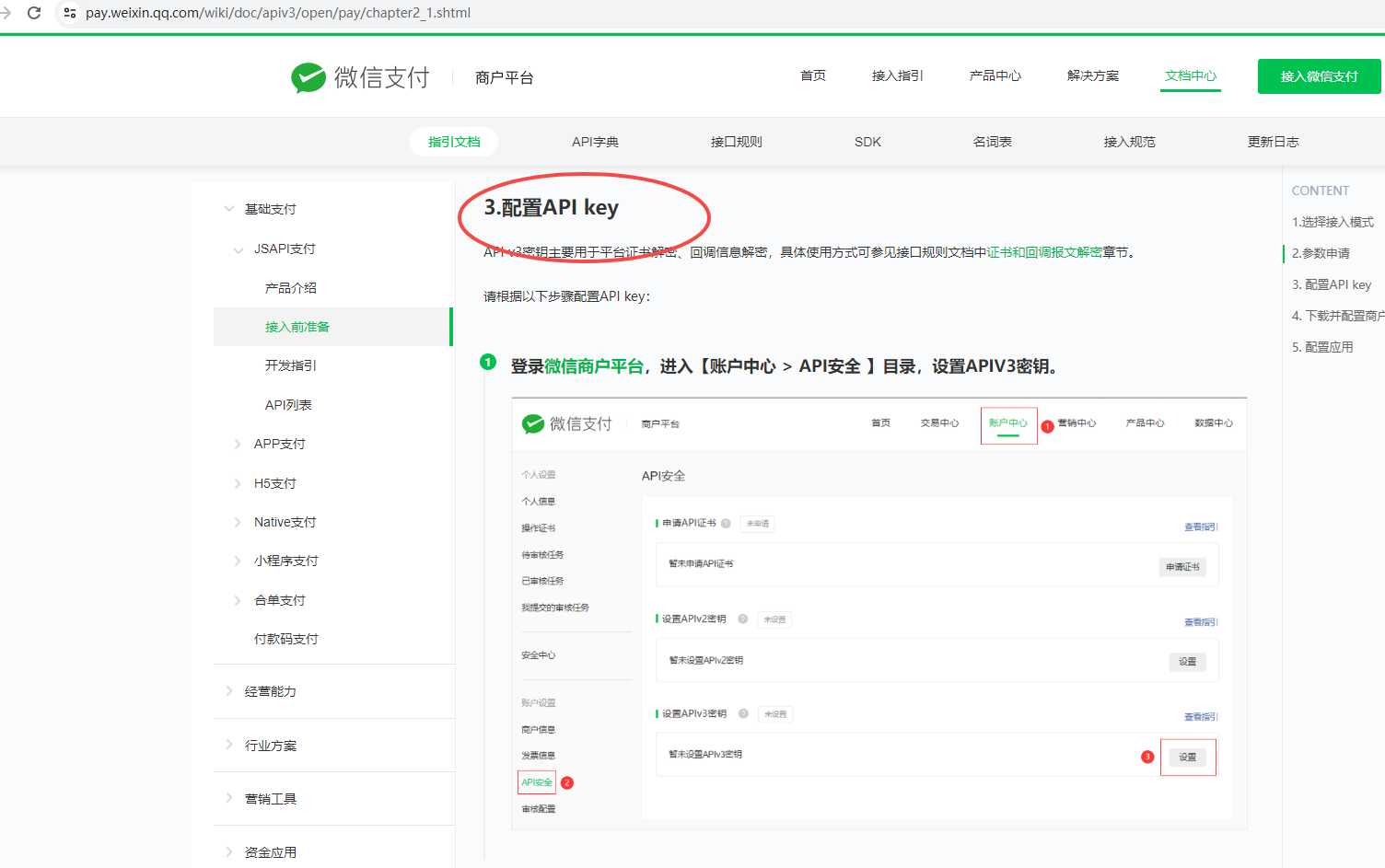Open Native支付 label in the sidebar
The image size is (1385, 868).
coord(285,522)
